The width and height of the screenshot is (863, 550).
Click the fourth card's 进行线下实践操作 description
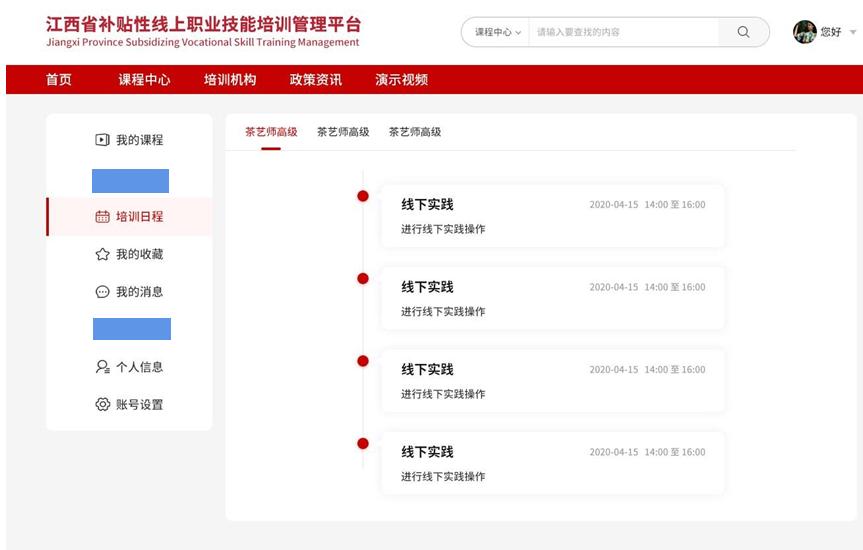pyautogui.click(x=443, y=477)
